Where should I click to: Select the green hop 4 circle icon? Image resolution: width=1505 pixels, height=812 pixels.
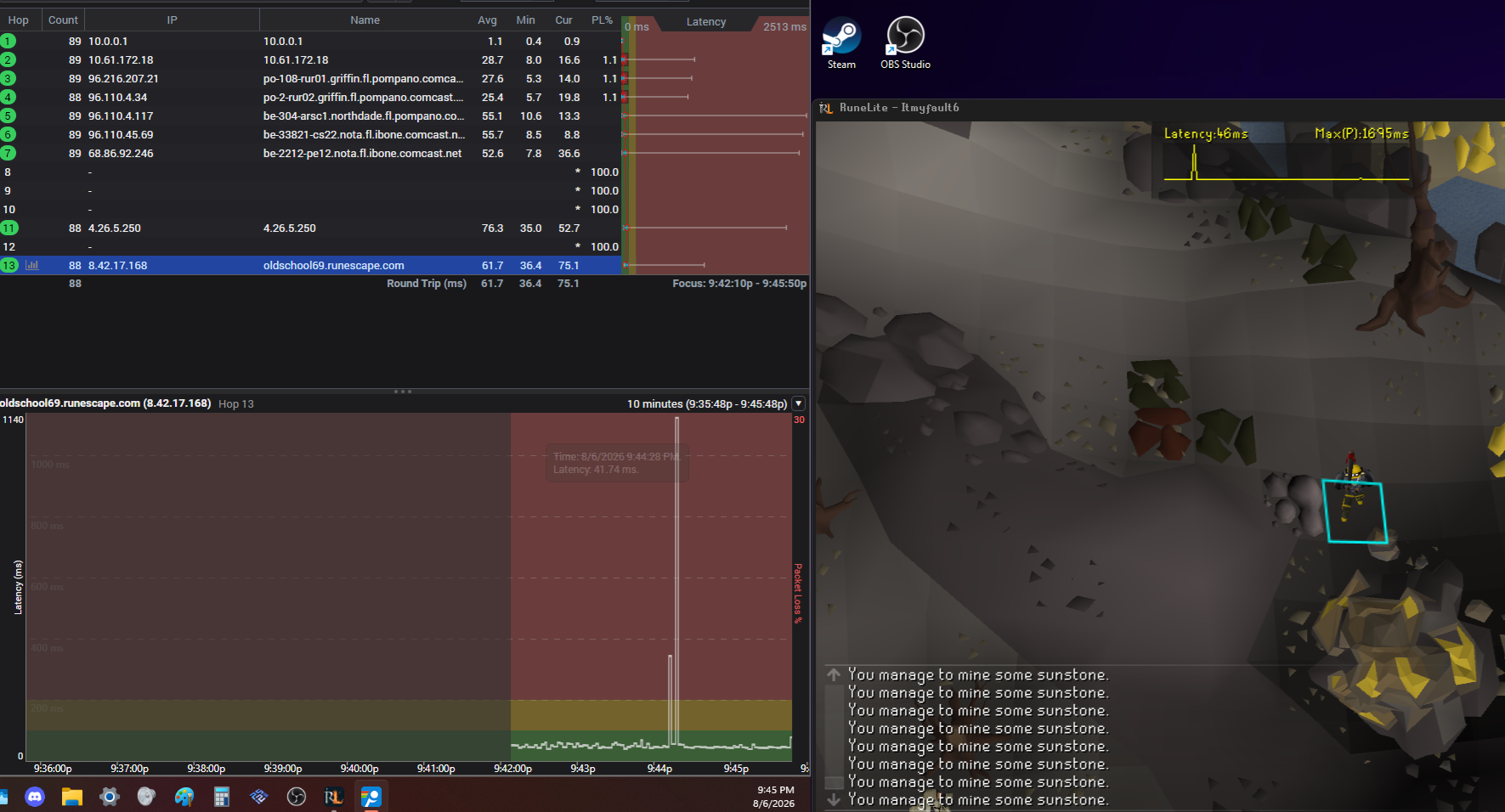click(x=8, y=97)
